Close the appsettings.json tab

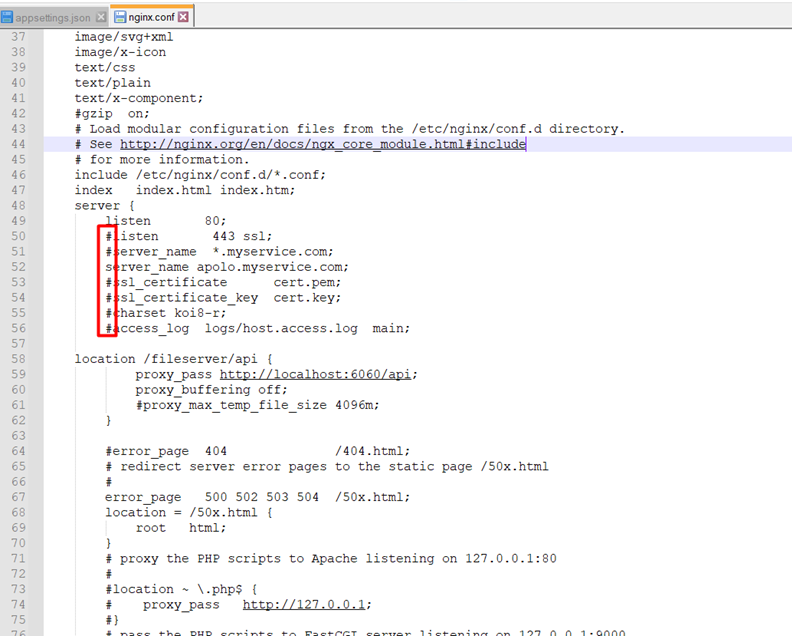click(x=101, y=17)
